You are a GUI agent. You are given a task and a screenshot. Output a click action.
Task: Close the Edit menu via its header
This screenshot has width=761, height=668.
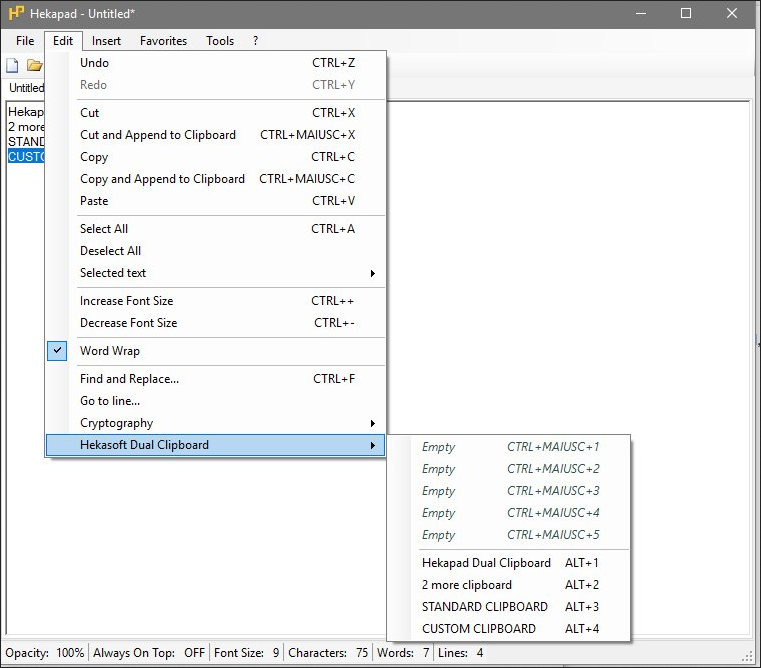(63, 41)
